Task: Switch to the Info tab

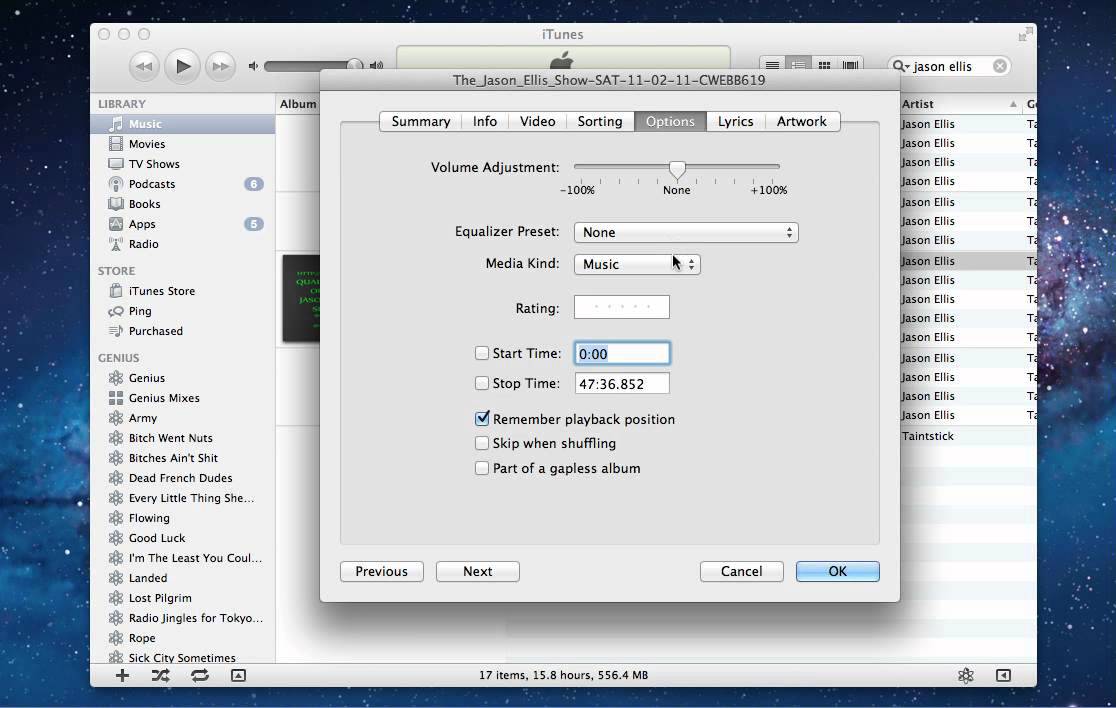Action: pyautogui.click(x=485, y=121)
